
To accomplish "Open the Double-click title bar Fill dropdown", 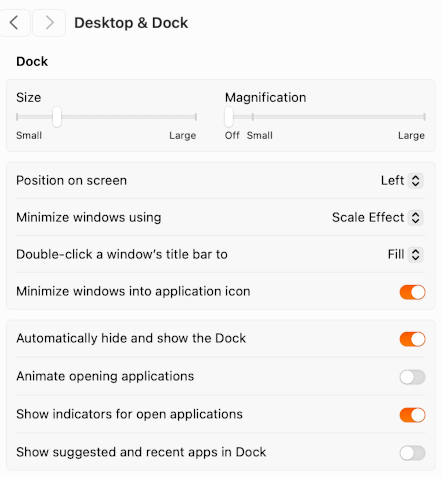I will [x=405, y=255].
